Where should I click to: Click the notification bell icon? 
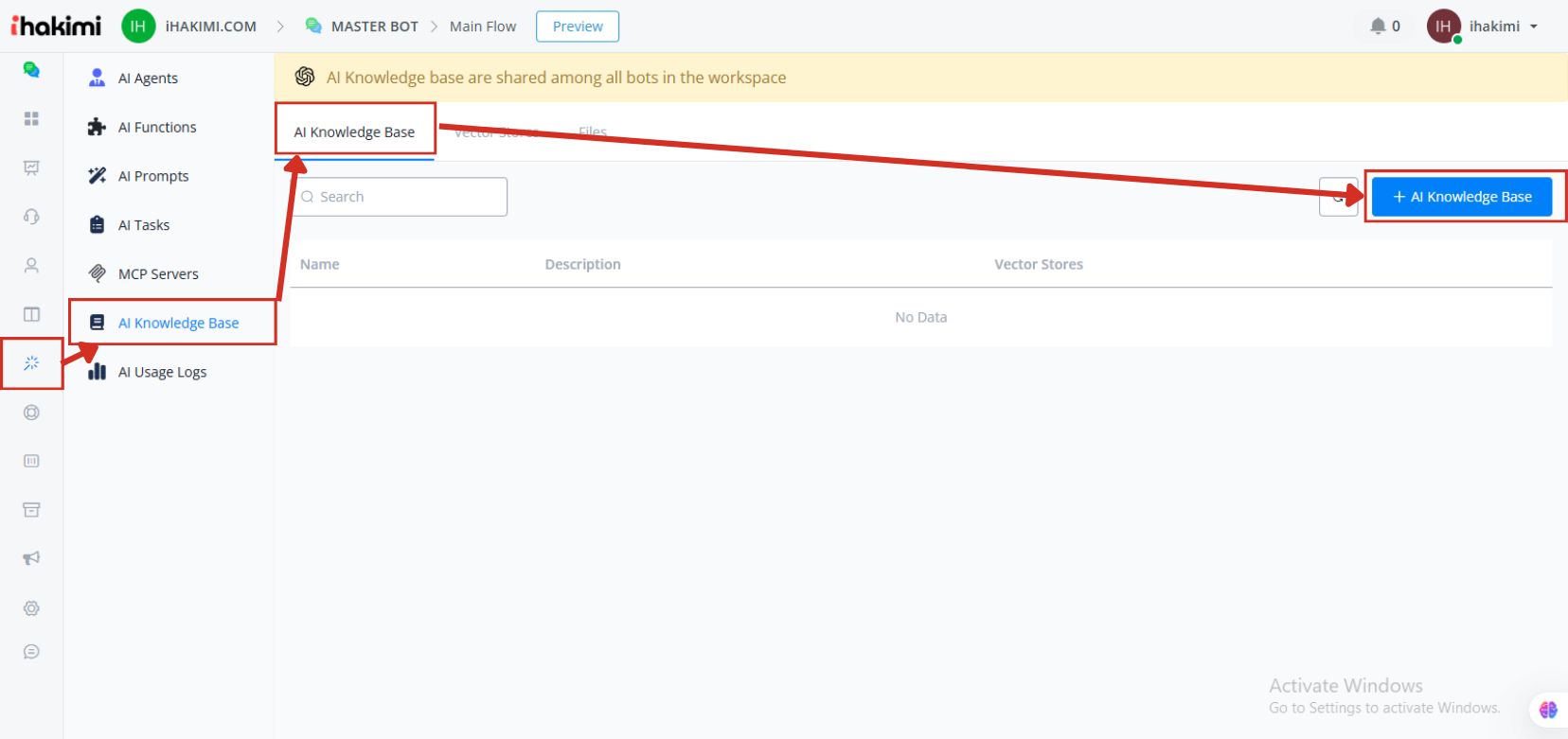1378,26
